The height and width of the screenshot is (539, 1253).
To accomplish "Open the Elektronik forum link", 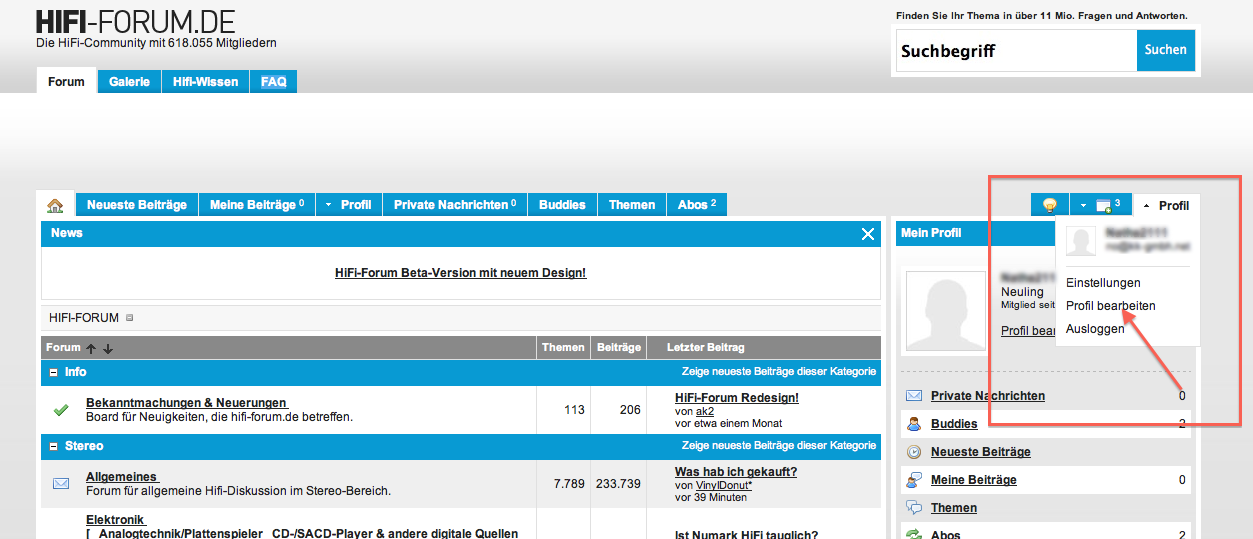I will (x=116, y=520).
